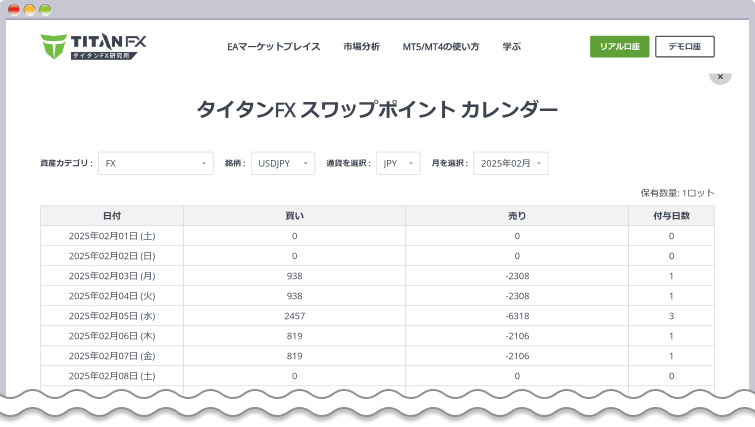755x427 pixels.
Task: Open EAマーケットプレイス menu
Action: 273,47
